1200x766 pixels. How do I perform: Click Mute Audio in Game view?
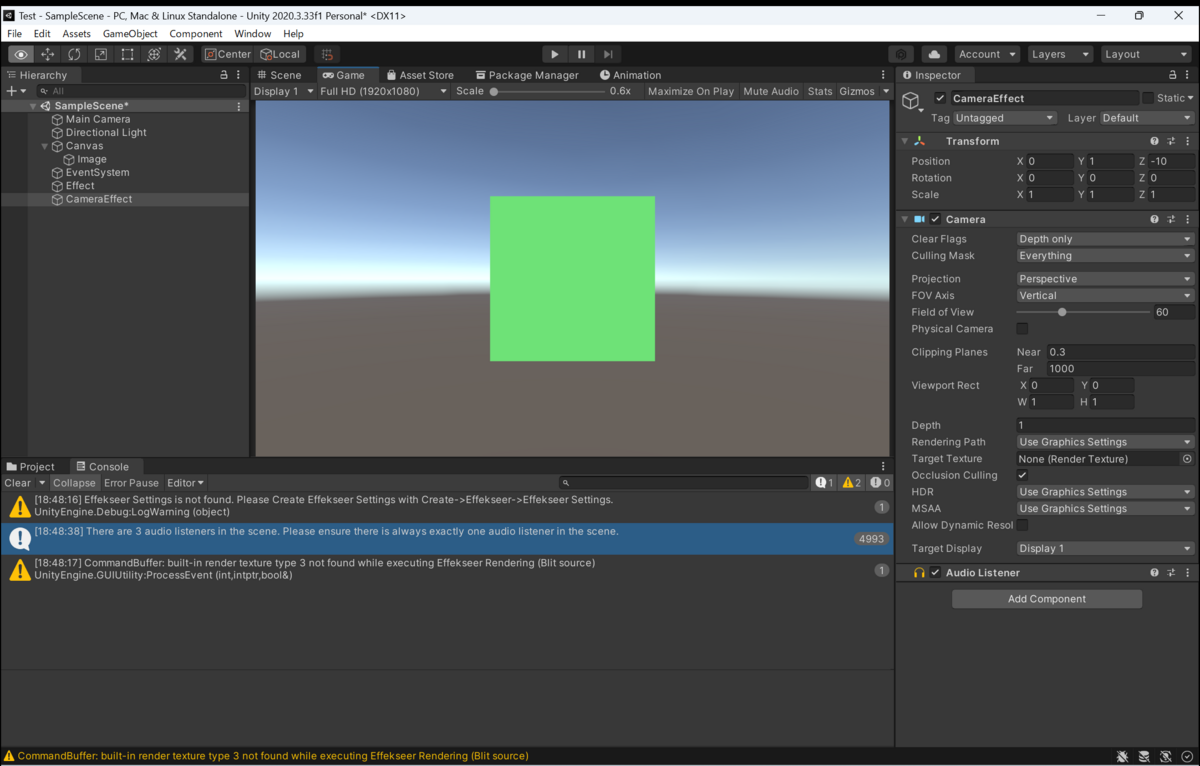[x=771, y=91]
